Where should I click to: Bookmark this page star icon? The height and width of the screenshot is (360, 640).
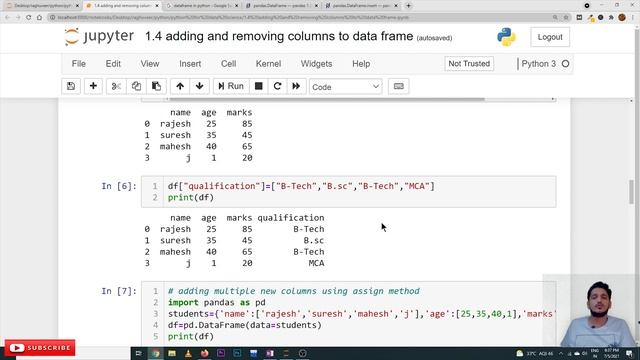pos(566,18)
